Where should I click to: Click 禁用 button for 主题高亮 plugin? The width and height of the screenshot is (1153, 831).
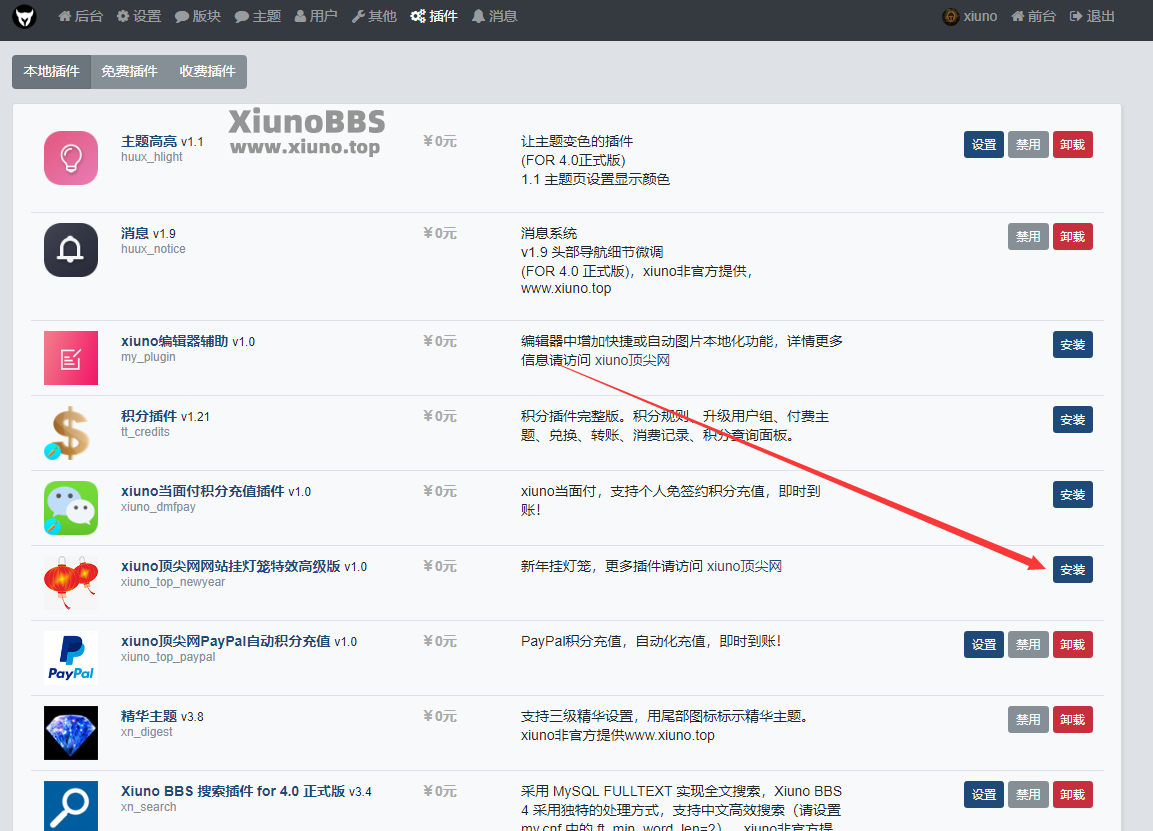pyautogui.click(x=1028, y=145)
